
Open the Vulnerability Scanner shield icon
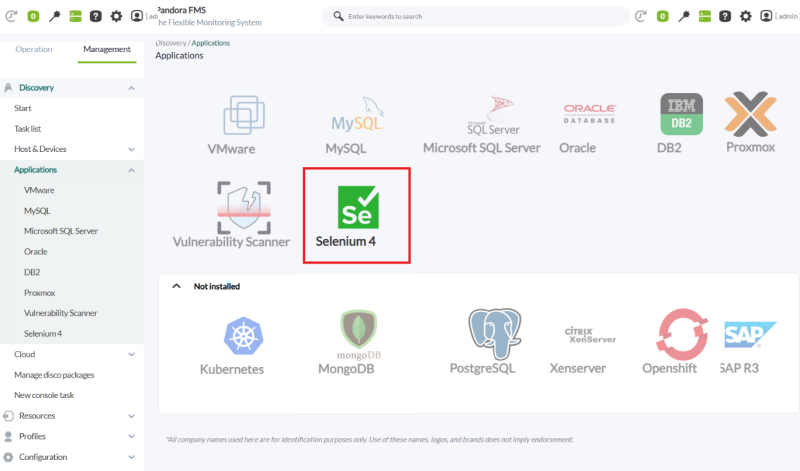pyautogui.click(x=244, y=207)
